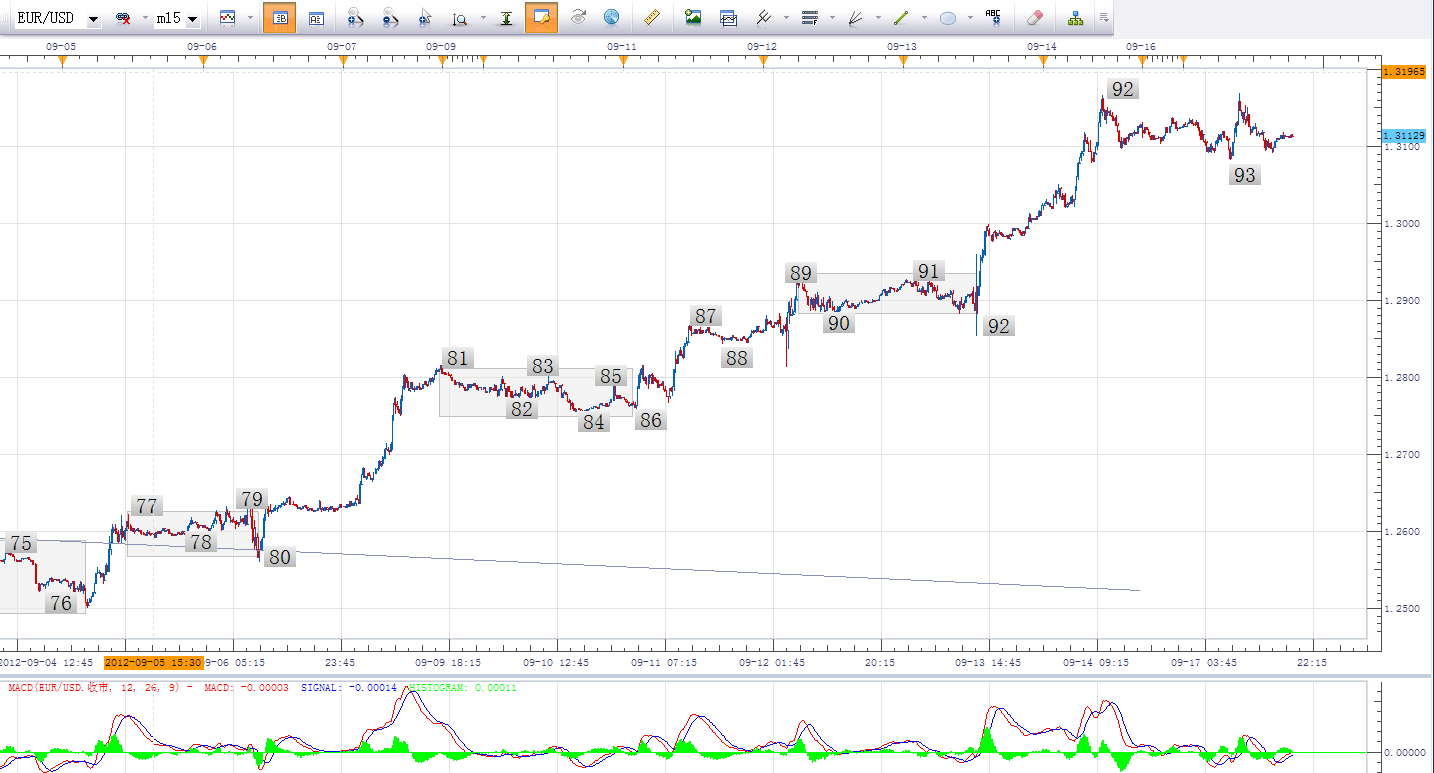The image size is (1434, 773).
Task: Select the eraser tool
Action: 1035,17
